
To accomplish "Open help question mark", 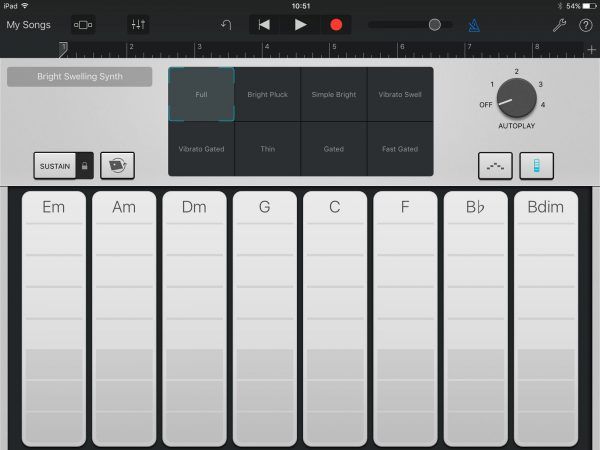I will tap(585, 25).
